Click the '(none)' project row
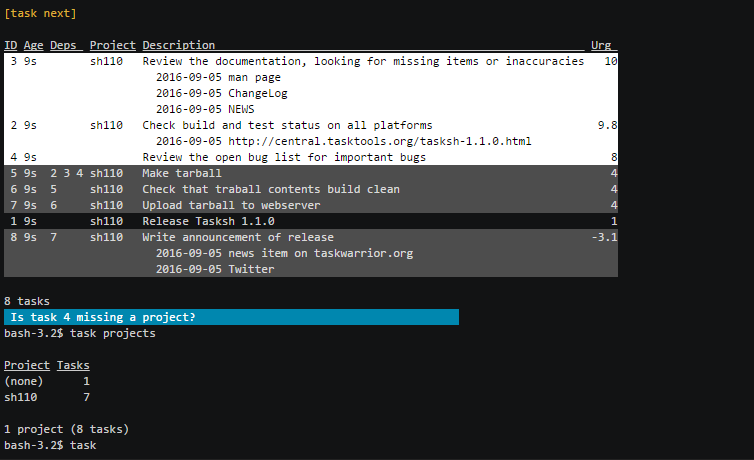 (24, 381)
